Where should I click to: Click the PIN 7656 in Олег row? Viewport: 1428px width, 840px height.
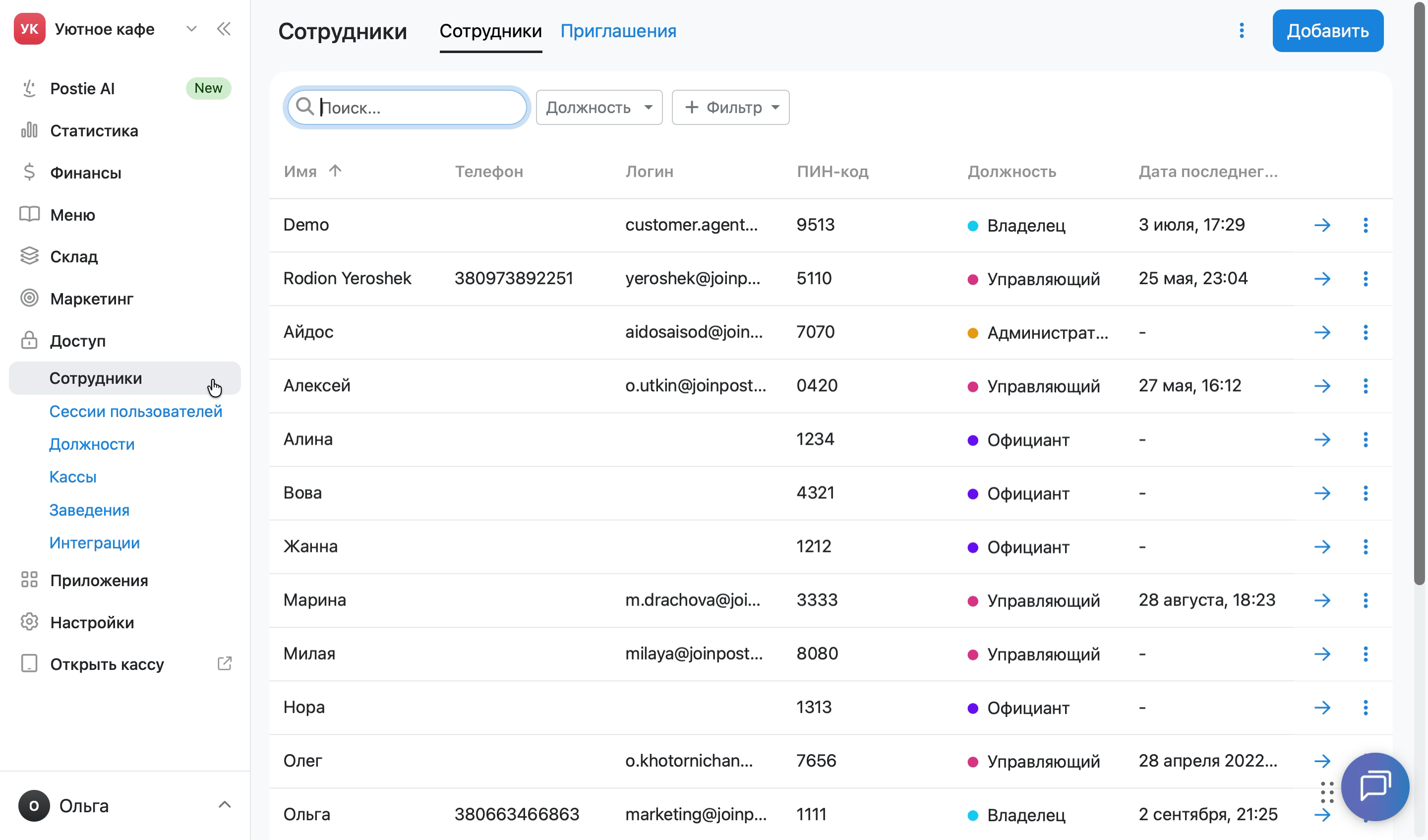pyautogui.click(x=816, y=761)
